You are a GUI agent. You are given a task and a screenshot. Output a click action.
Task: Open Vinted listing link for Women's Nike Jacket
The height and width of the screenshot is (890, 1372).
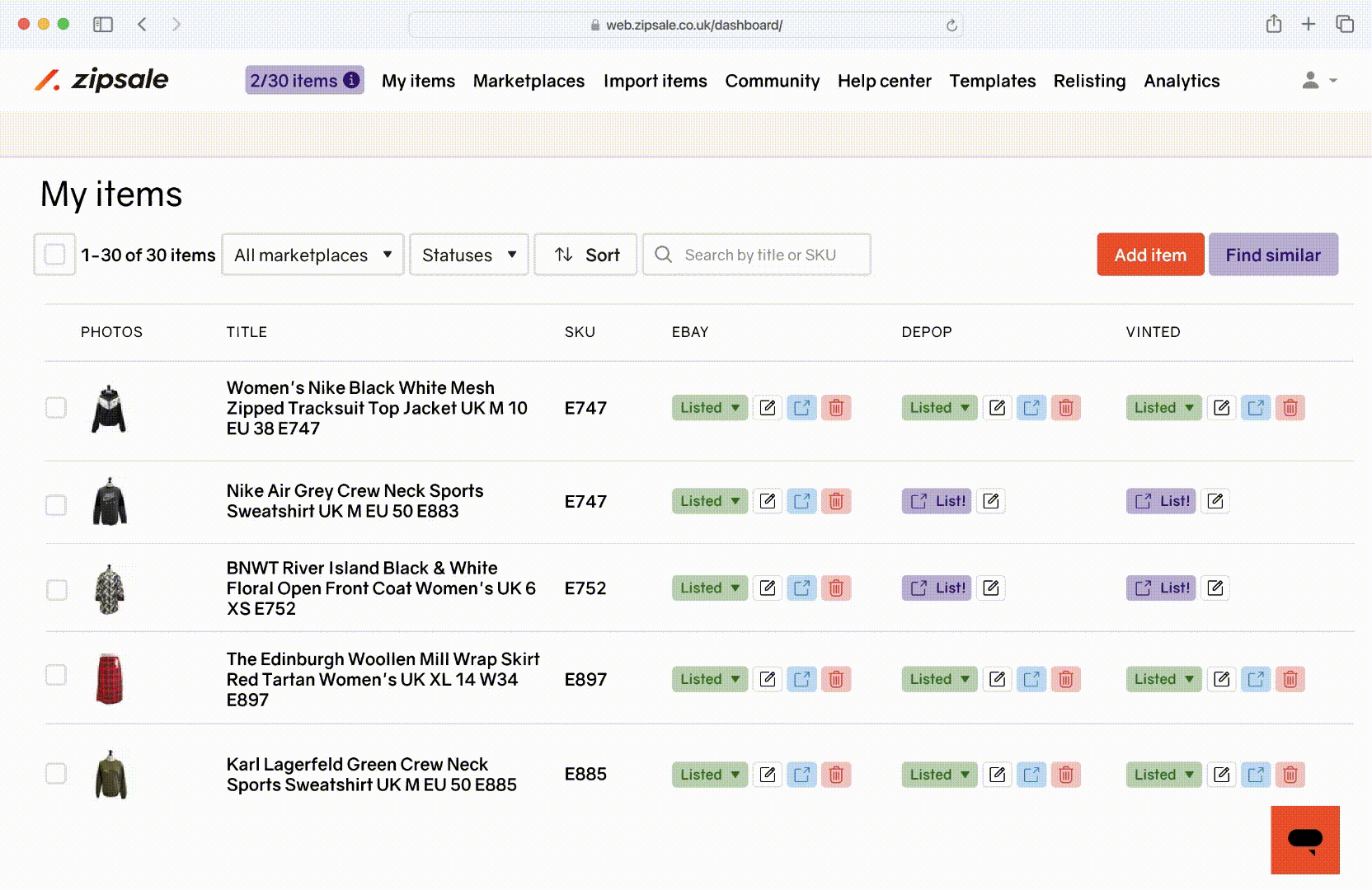coord(1256,408)
